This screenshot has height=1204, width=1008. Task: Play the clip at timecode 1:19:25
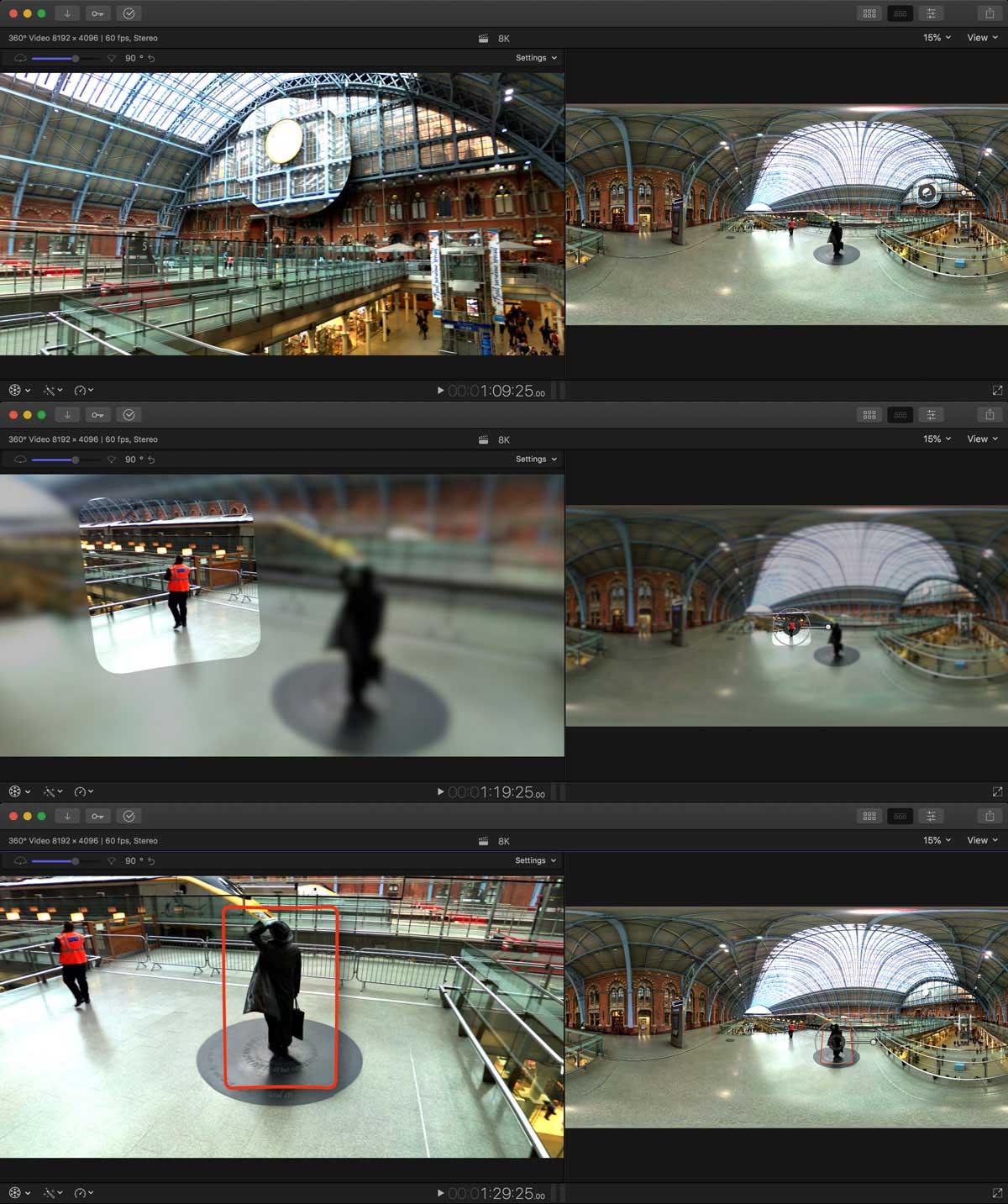[x=440, y=792]
